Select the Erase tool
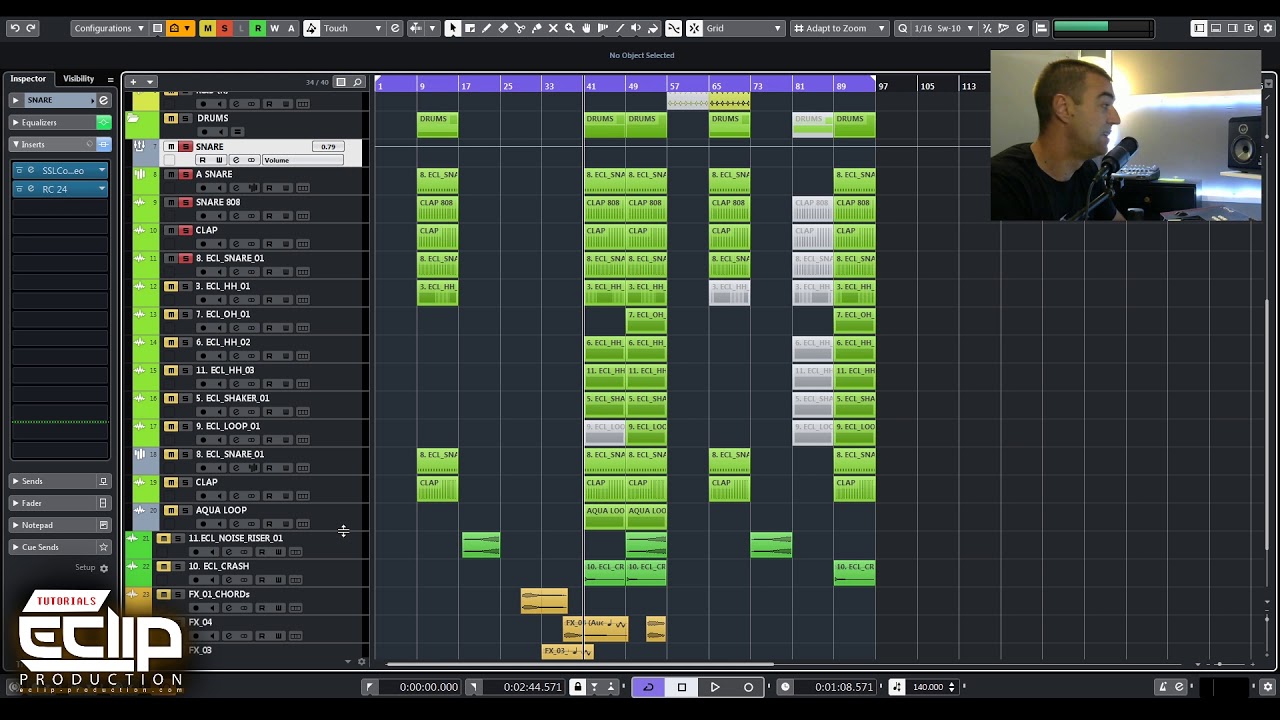This screenshot has width=1280, height=720. point(503,28)
